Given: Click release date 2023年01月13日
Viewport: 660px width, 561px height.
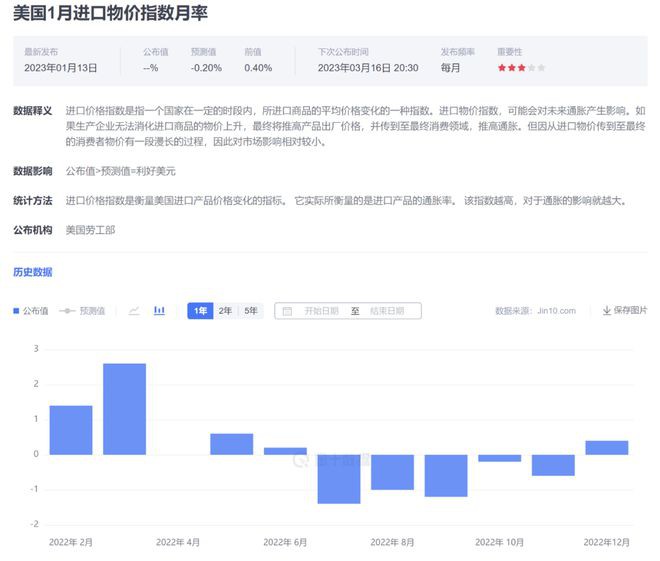Looking at the screenshot, I should [61, 68].
